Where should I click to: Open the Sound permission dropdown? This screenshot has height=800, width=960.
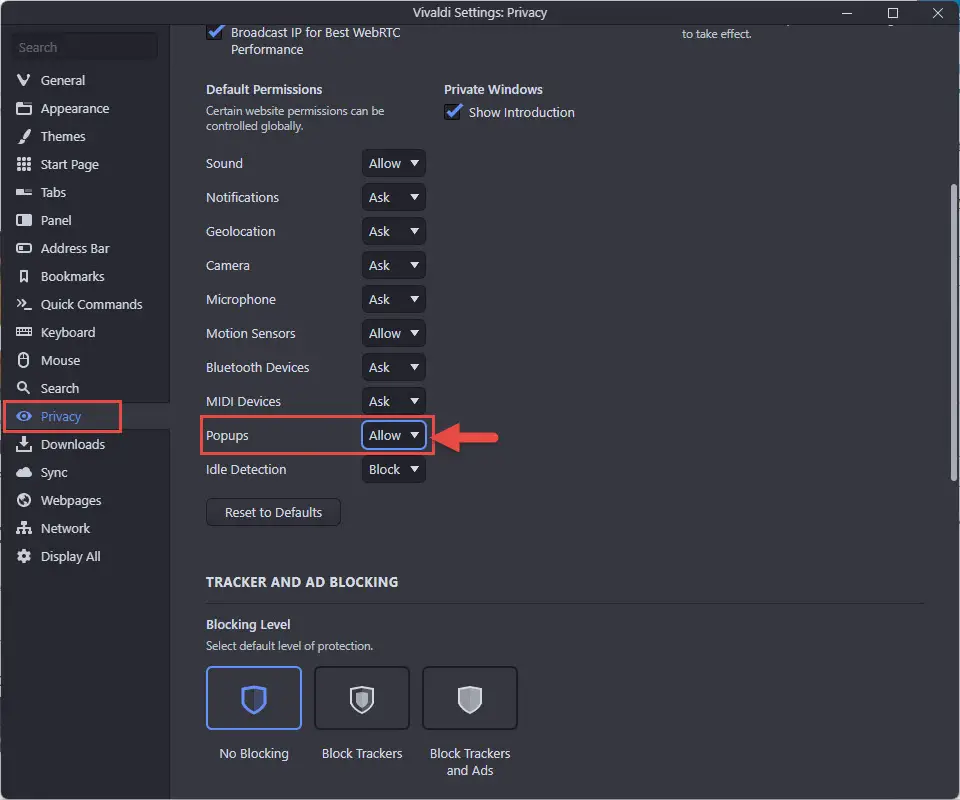tap(394, 163)
